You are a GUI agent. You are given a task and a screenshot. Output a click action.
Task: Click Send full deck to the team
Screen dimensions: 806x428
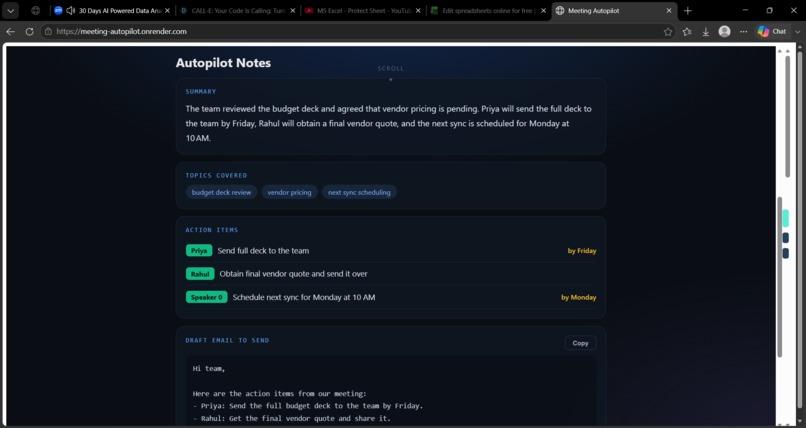pos(263,251)
